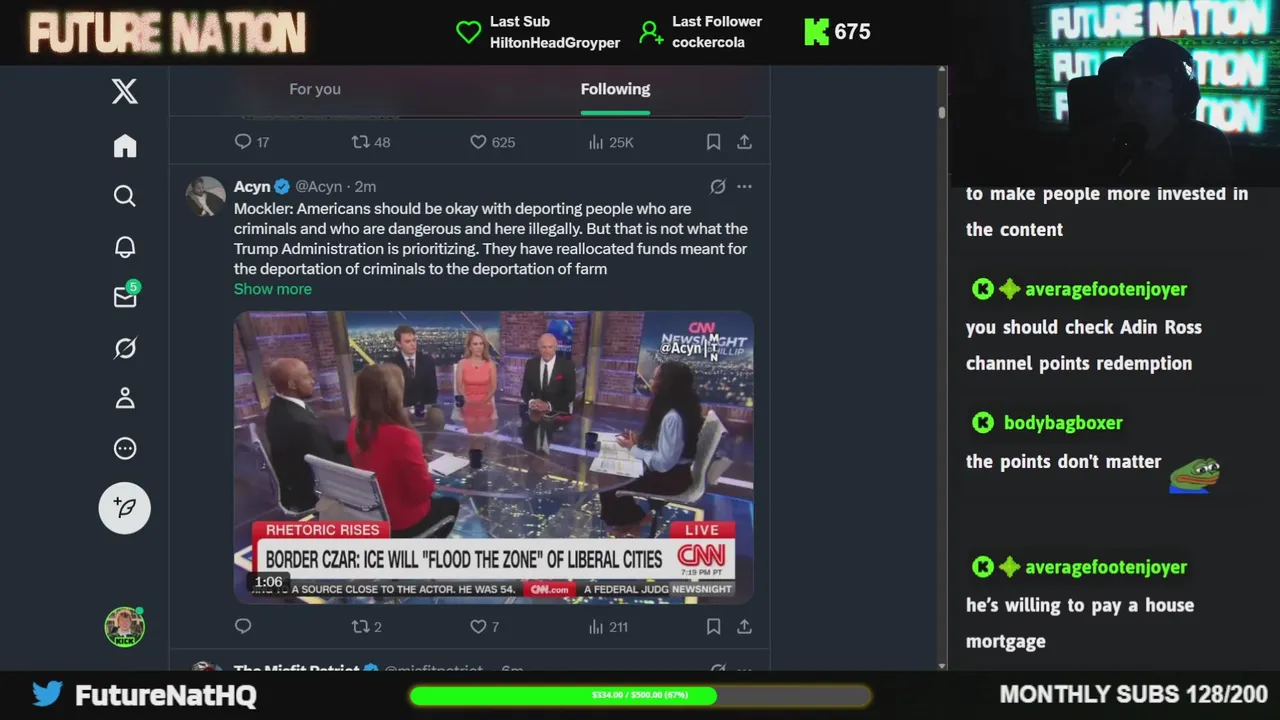The height and width of the screenshot is (720, 1280).
Task: Open Profile person icon in sidebar
Action: coord(125,398)
